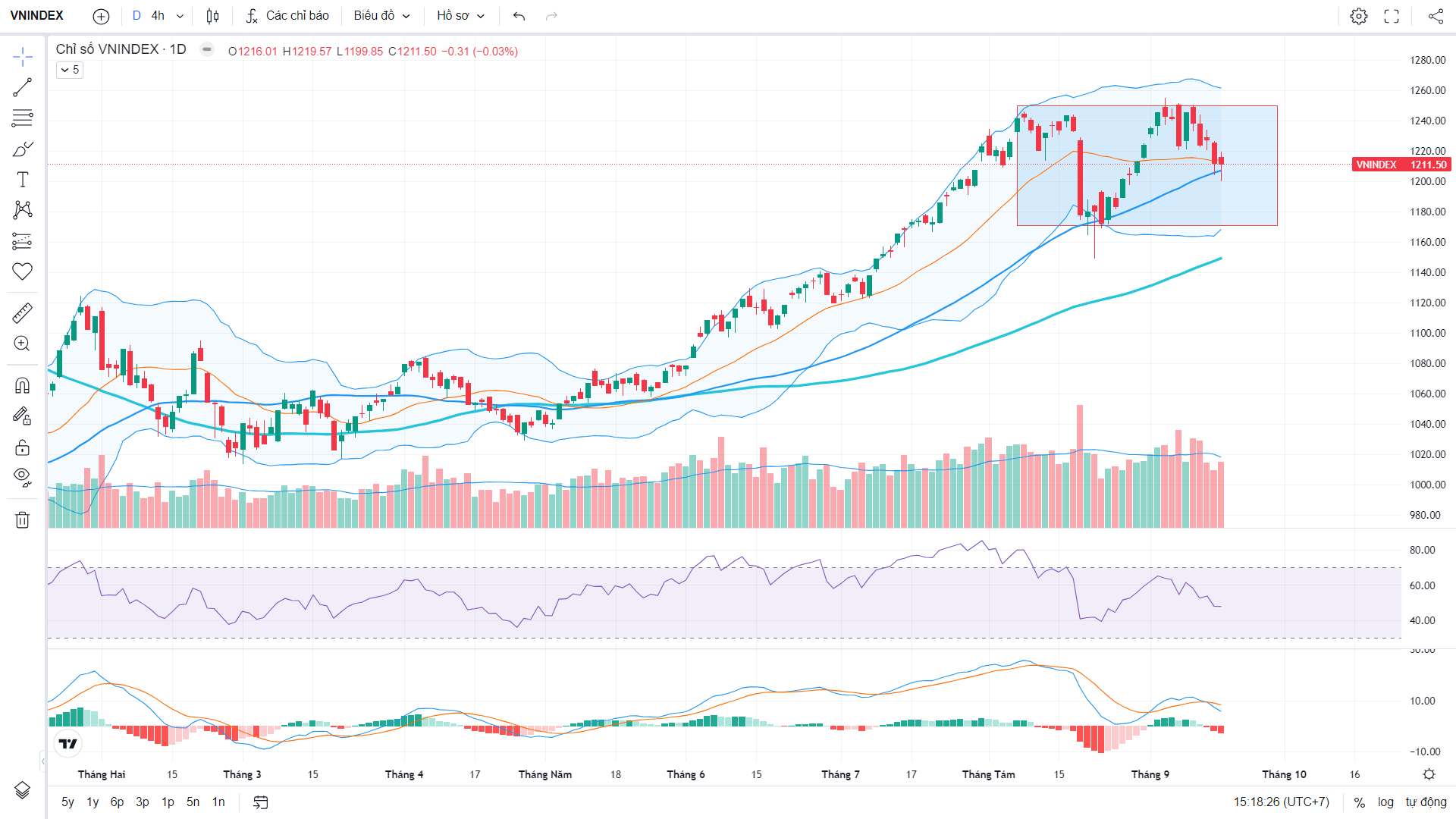Viewport: 1456px width, 819px height.
Task: Toggle stay in drawing mode
Action: tap(23, 416)
